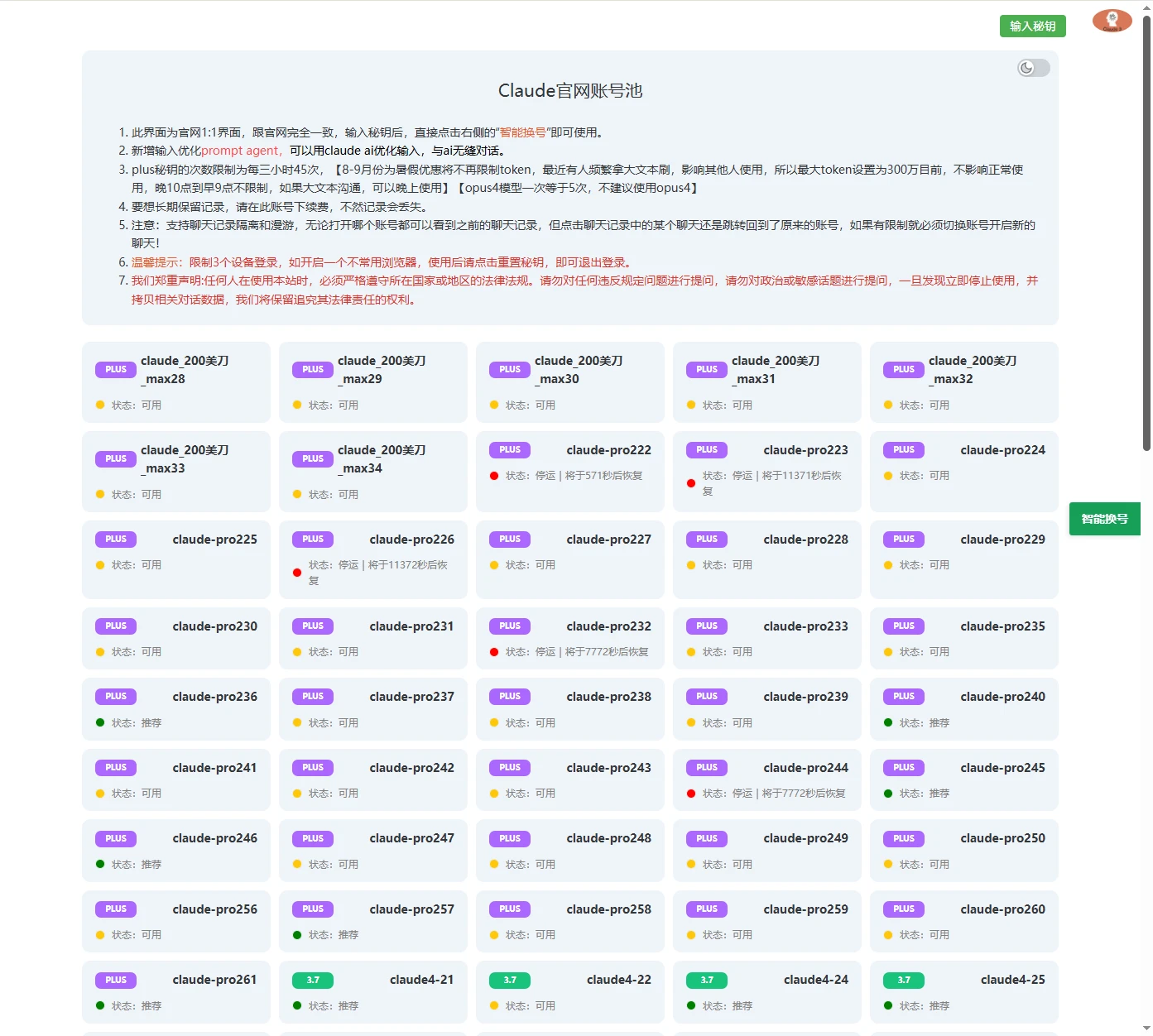Click yellow status dot on claude-pro230

pyautogui.click(x=100, y=652)
